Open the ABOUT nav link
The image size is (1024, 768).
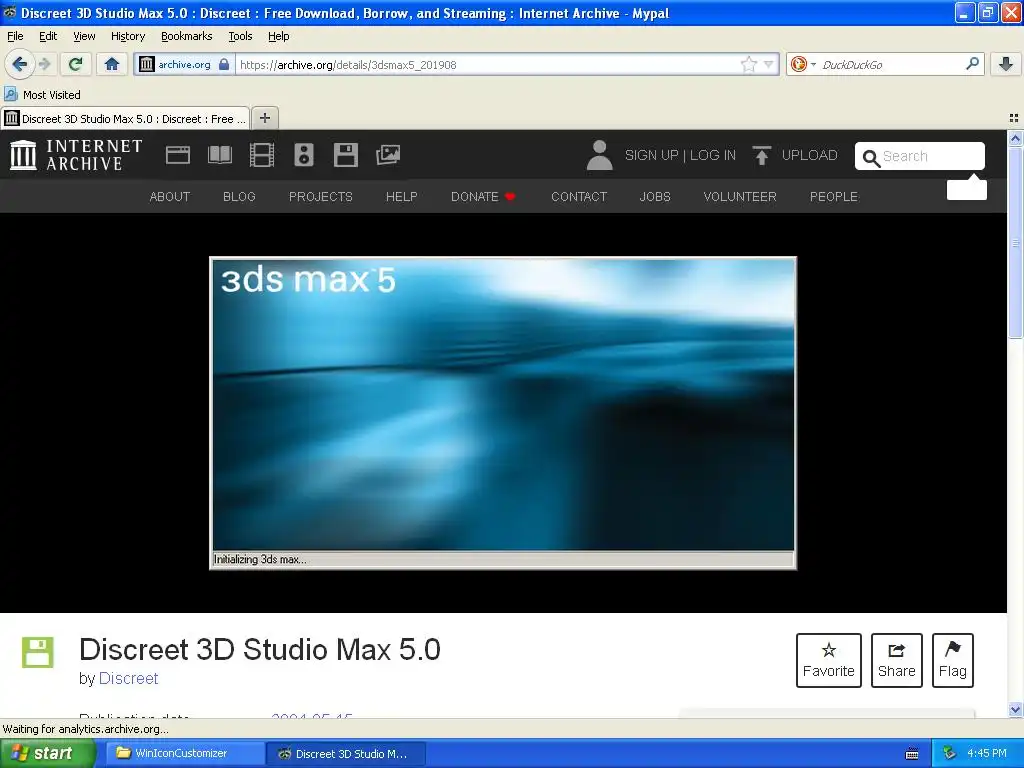pos(170,197)
